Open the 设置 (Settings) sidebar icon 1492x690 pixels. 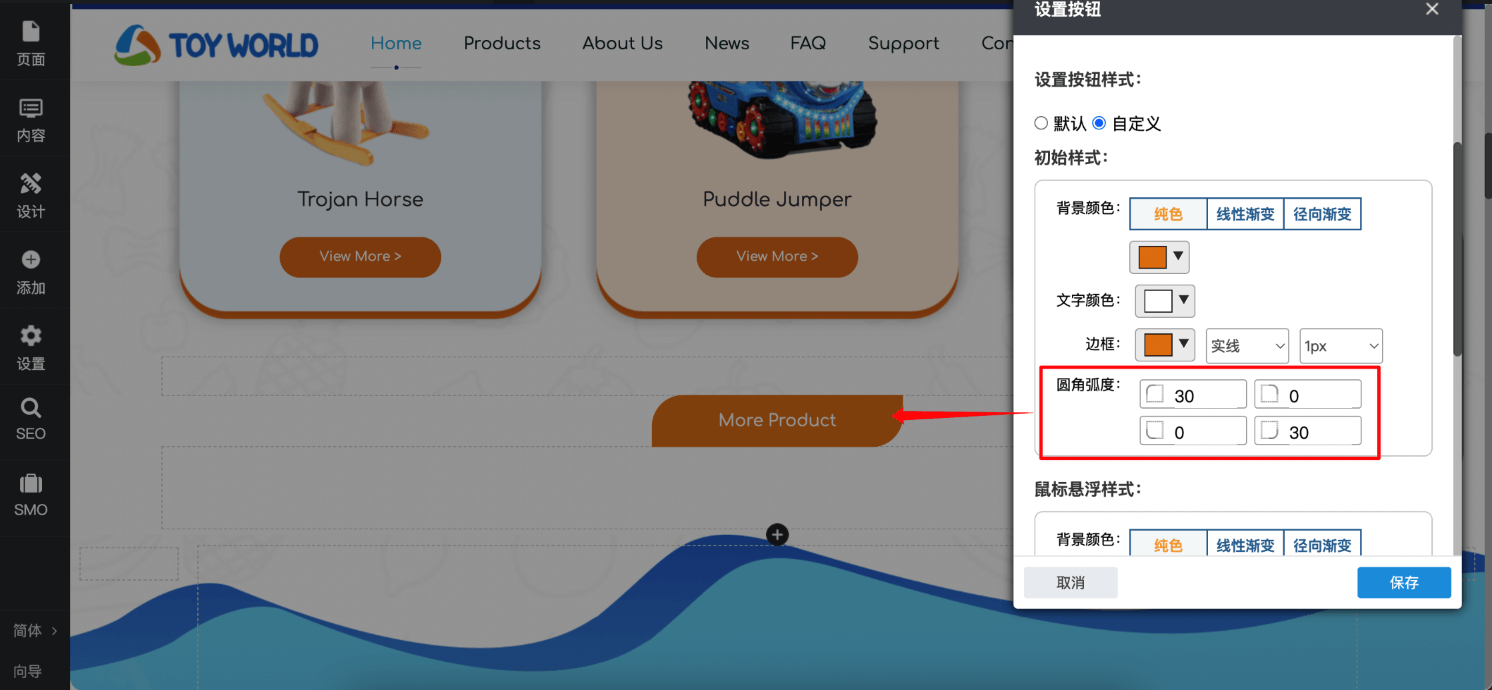pyautogui.click(x=33, y=347)
